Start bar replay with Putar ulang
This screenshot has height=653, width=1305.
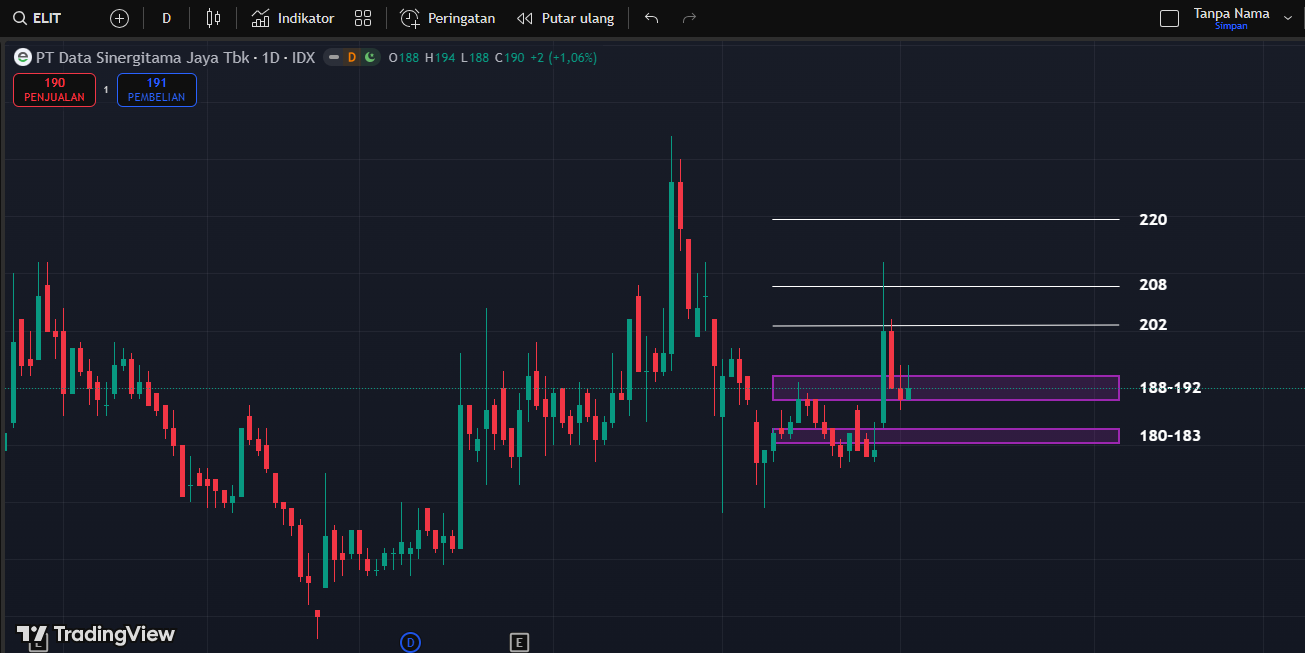click(x=565, y=18)
